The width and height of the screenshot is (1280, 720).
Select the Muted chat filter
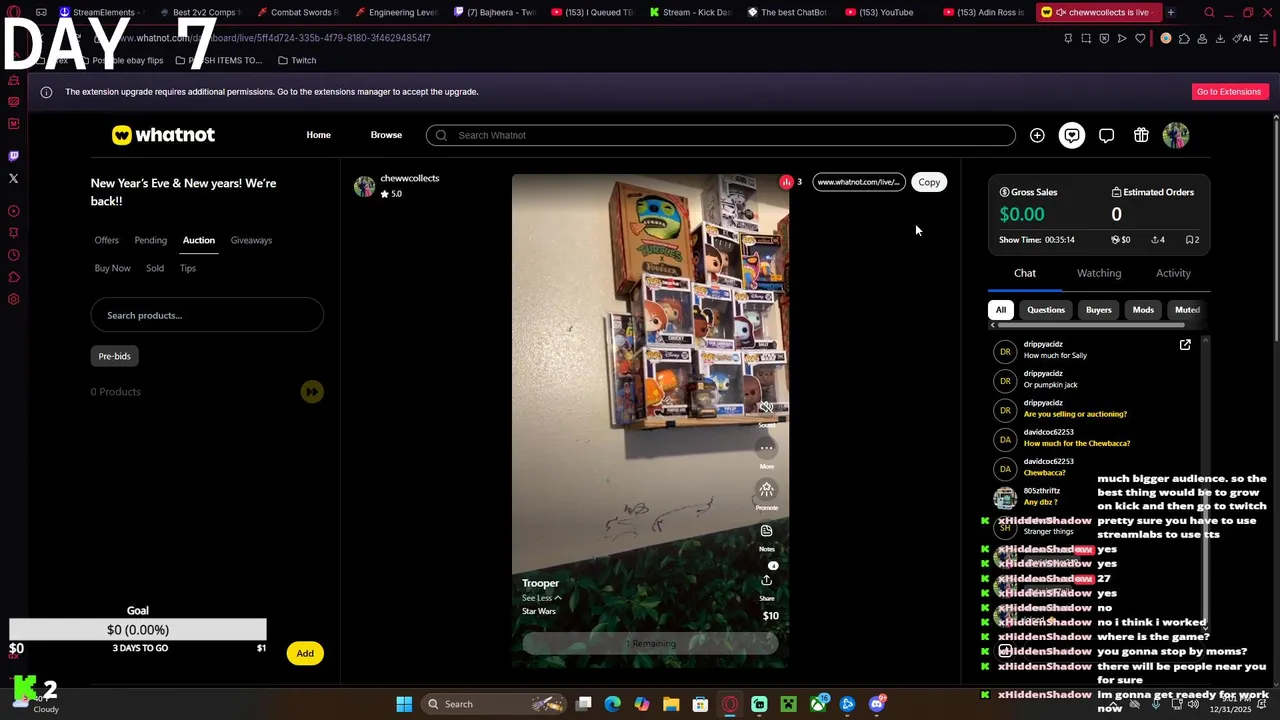1187,310
